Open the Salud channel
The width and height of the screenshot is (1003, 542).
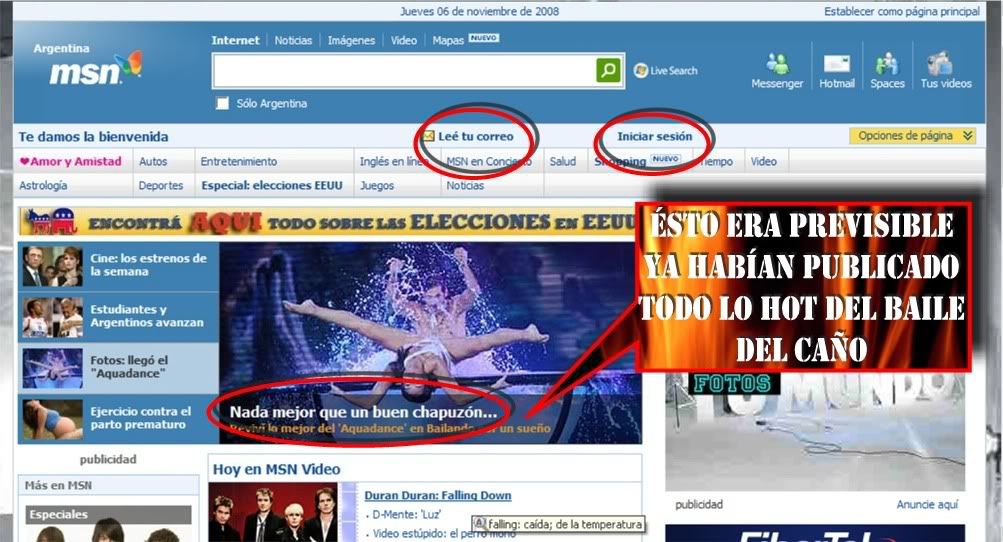click(563, 161)
